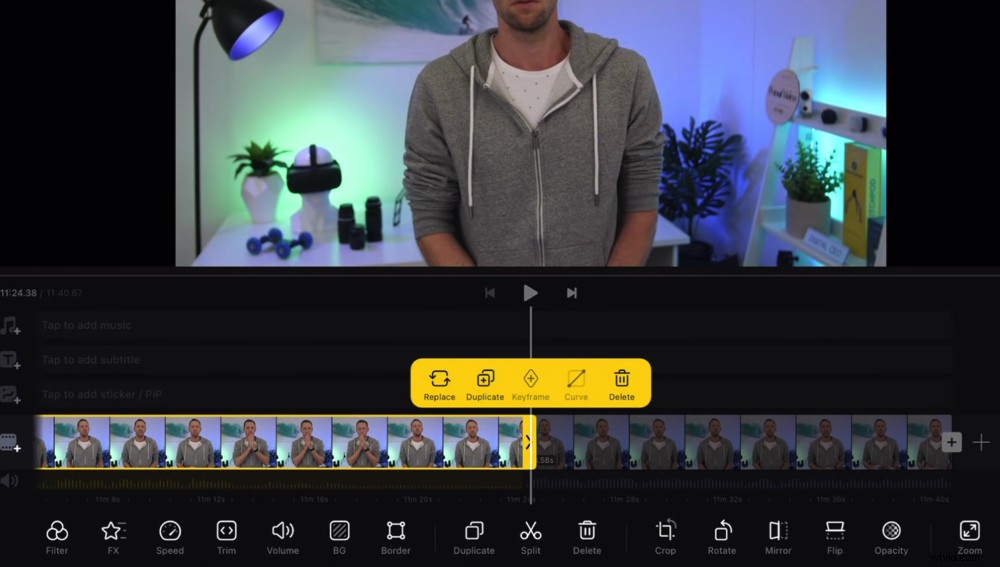This screenshot has height=567, width=1000.
Task: Open the FX effects tool
Action: point(114,537)
